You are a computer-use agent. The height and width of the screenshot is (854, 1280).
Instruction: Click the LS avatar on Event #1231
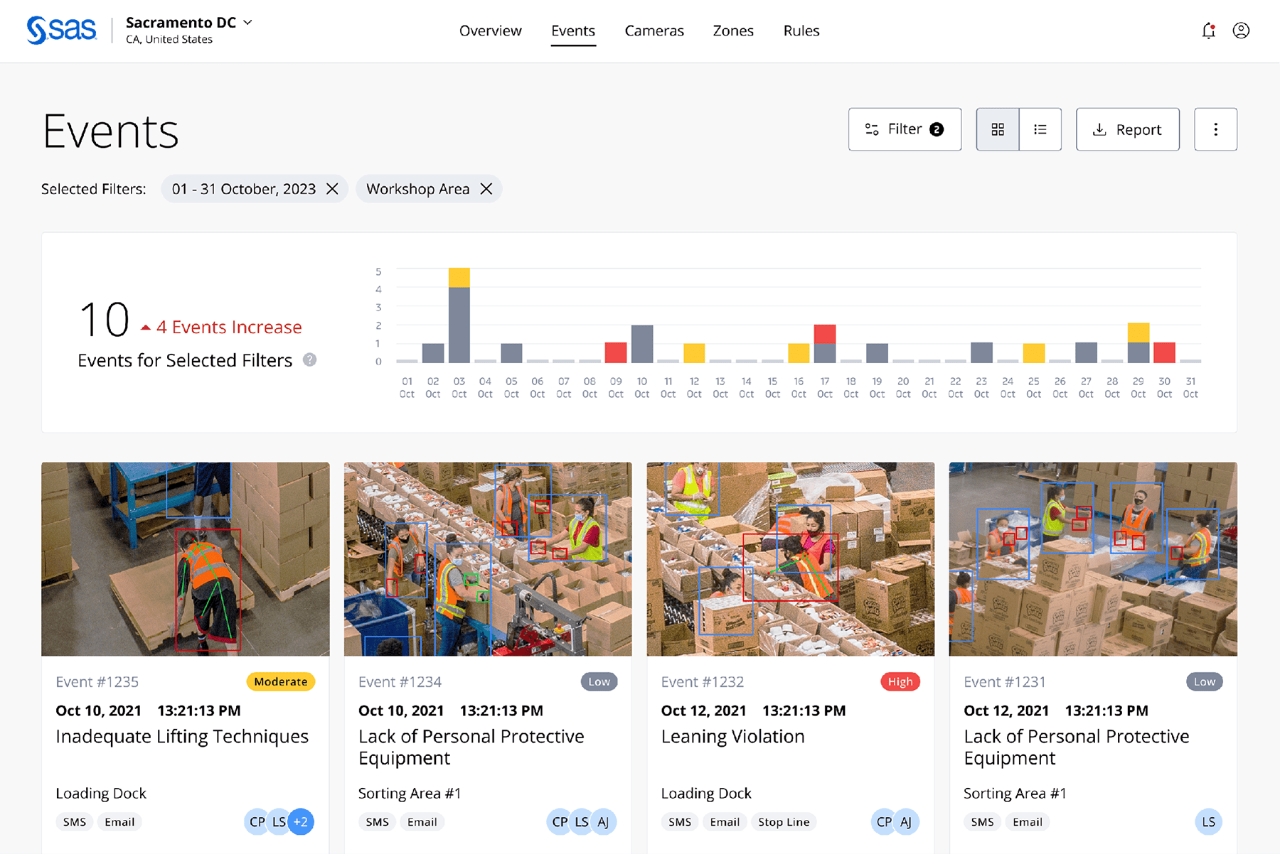point(1208,822)
